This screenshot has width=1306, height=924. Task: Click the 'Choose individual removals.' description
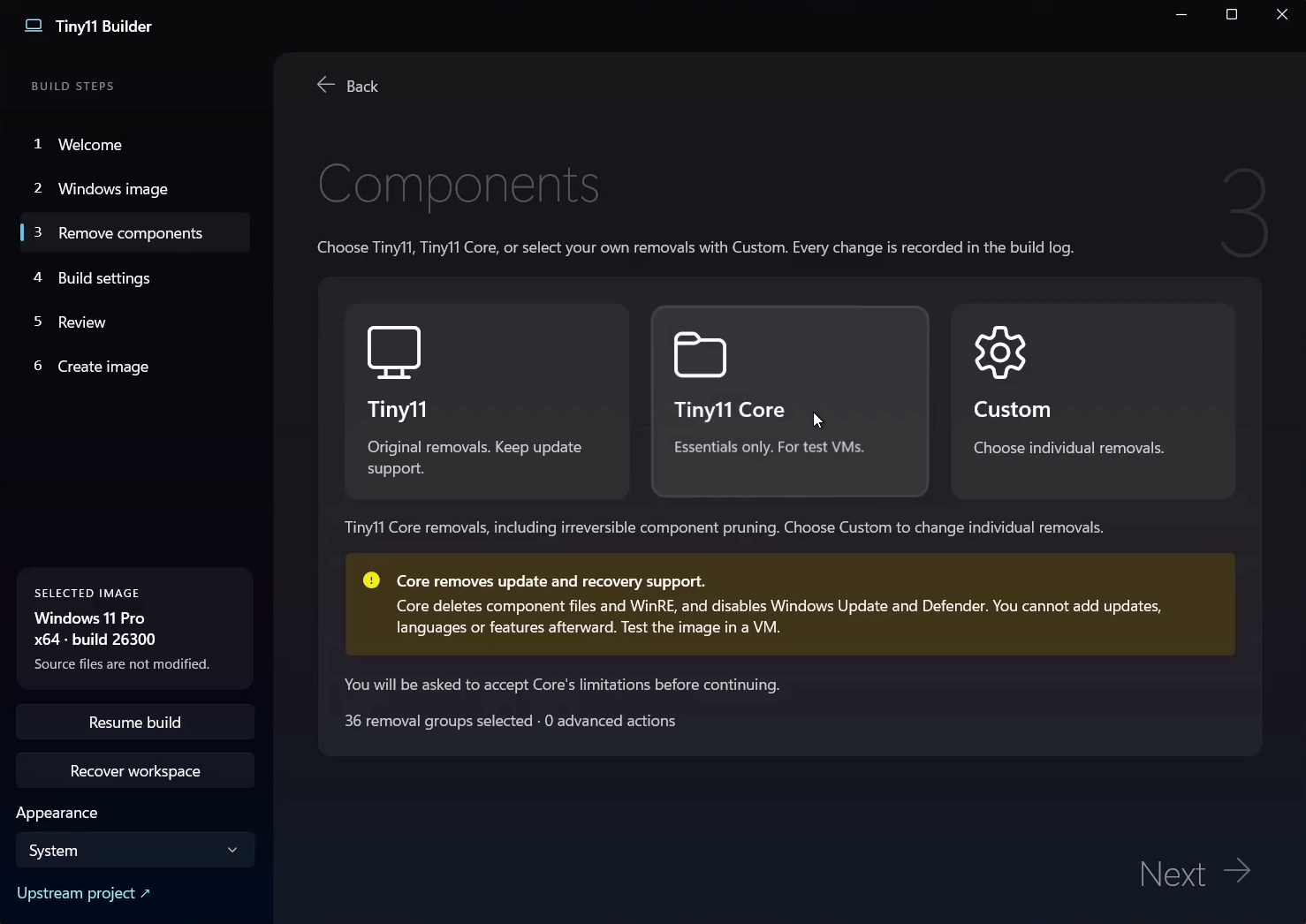pyautogui.click(x=1068, y=448)
